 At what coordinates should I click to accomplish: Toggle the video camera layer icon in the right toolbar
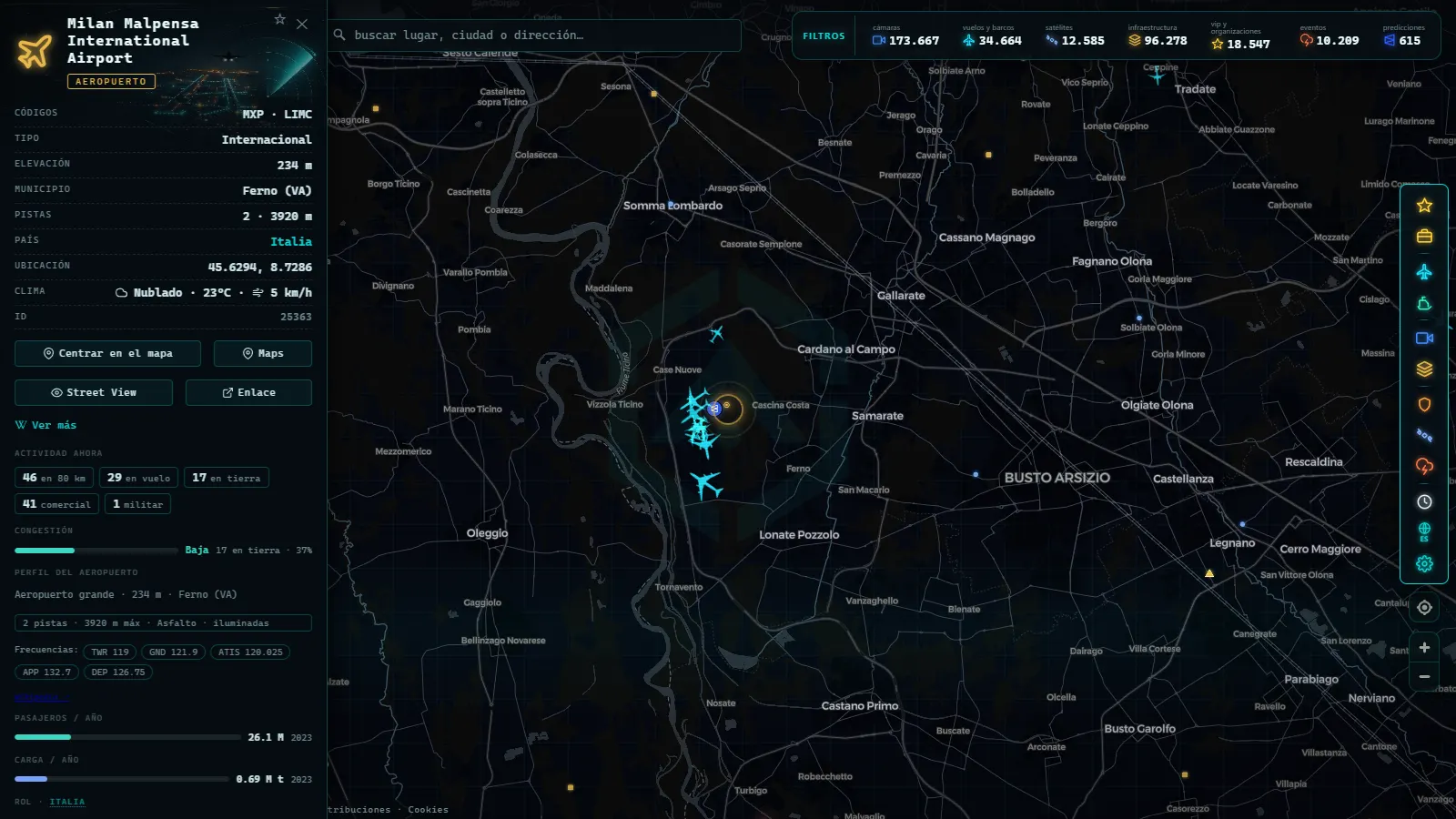[x=1424, y=338]
